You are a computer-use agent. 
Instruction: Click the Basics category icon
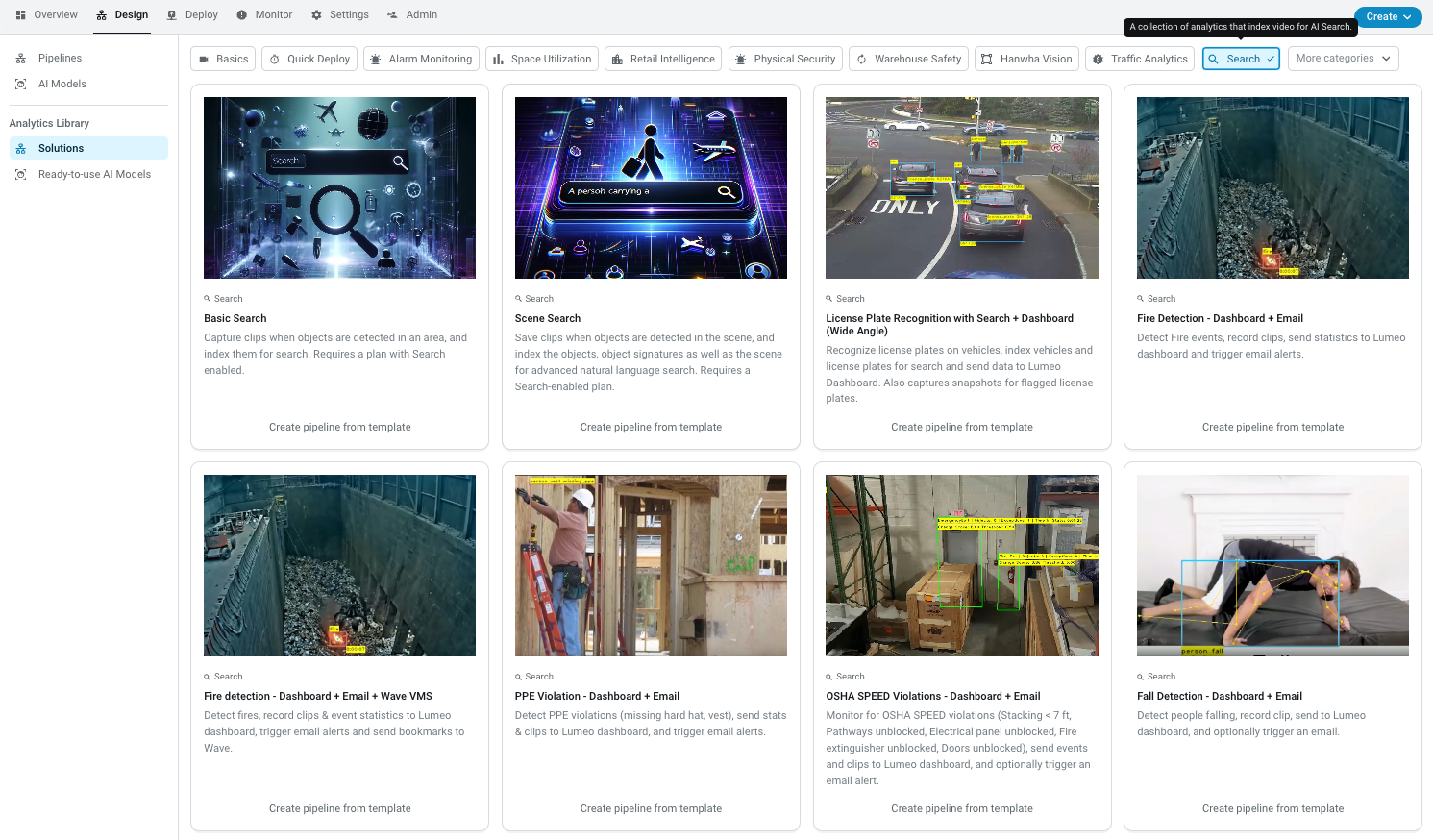[204, 60]
